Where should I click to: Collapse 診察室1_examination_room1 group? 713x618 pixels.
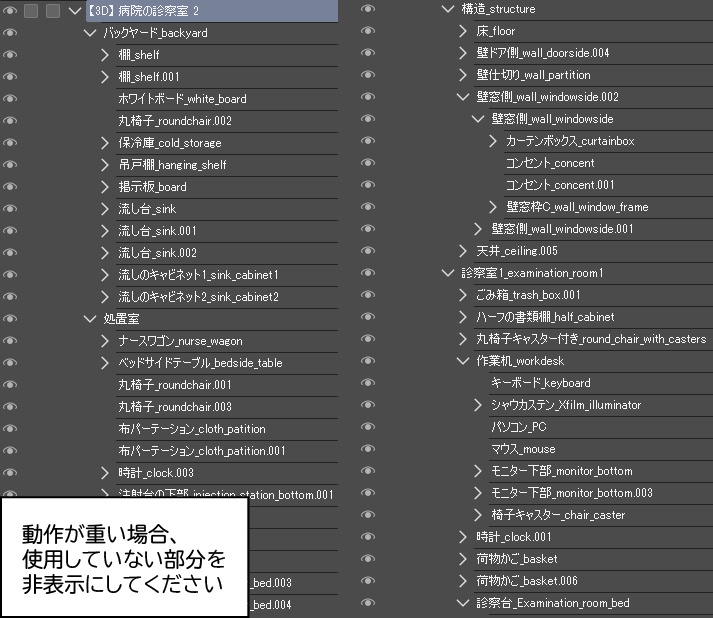(x=448, y=273)
